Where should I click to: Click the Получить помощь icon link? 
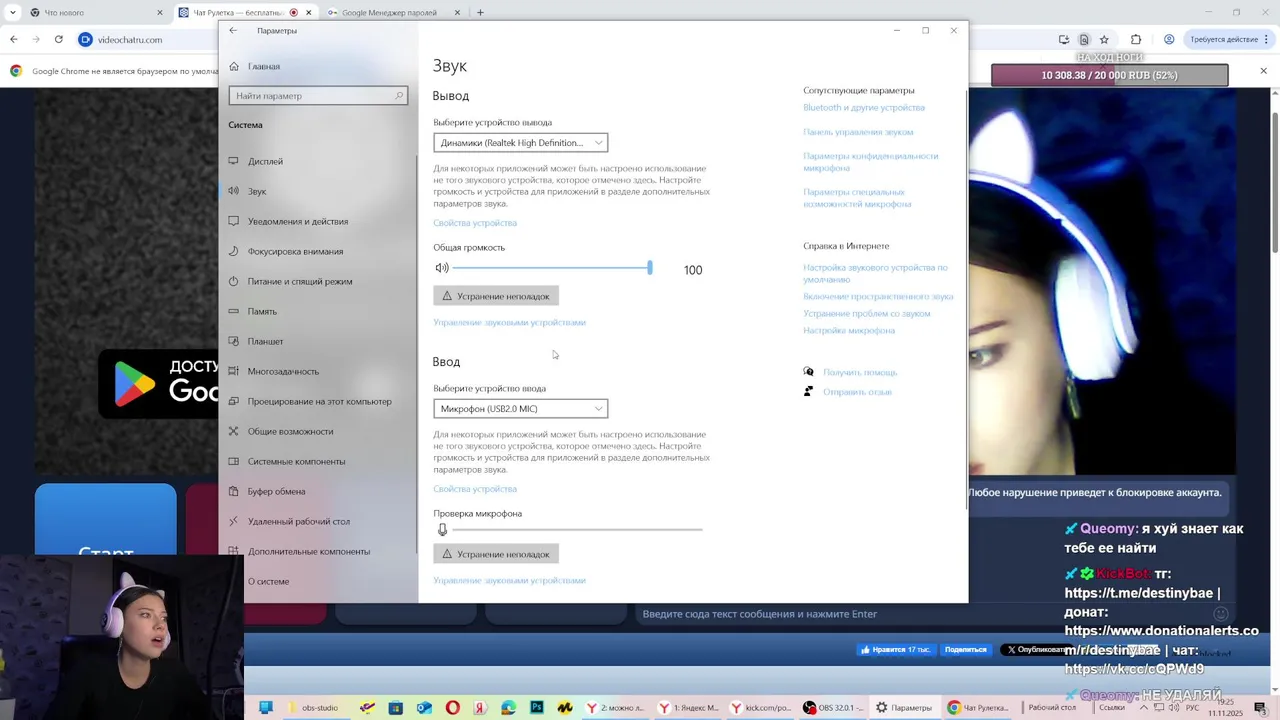coord(808,372)
